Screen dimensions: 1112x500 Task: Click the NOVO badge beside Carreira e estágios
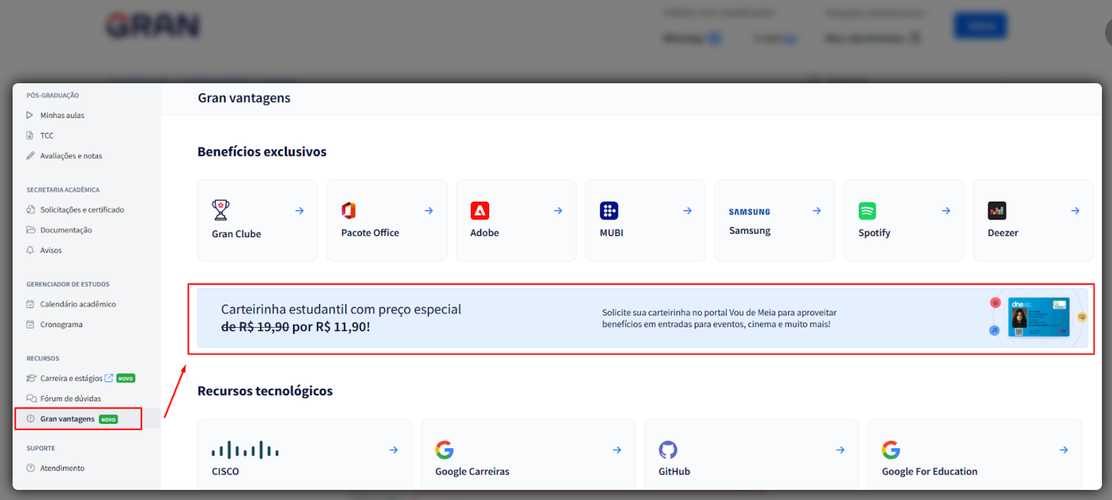pyautogui.click(x=126, y=378)
